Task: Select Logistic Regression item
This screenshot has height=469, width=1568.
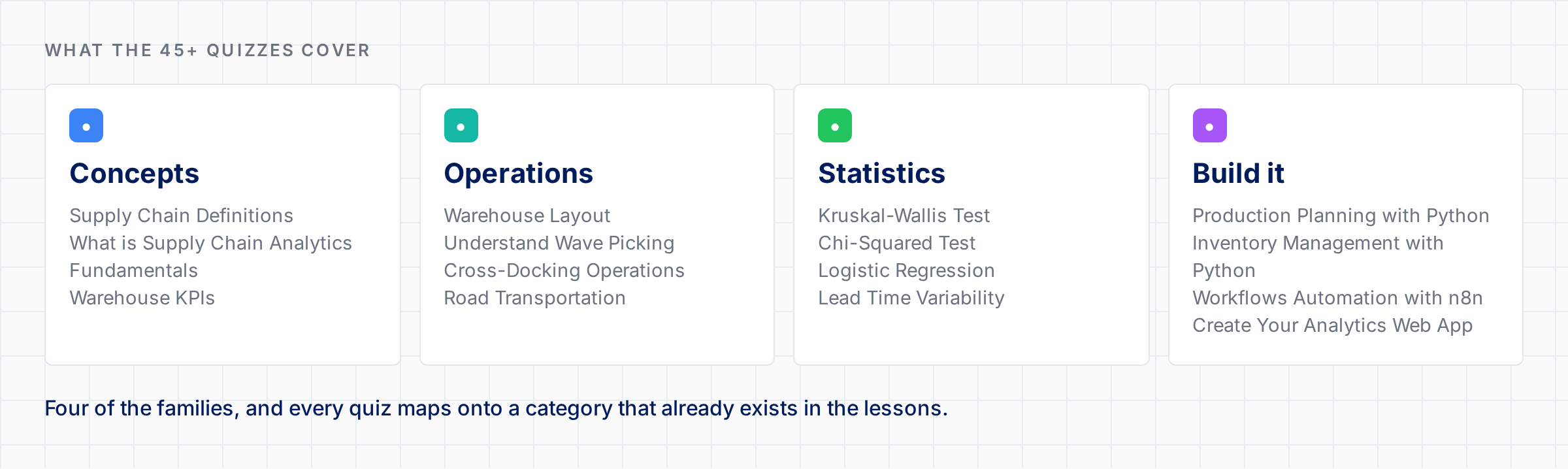Action: [907, 270]
